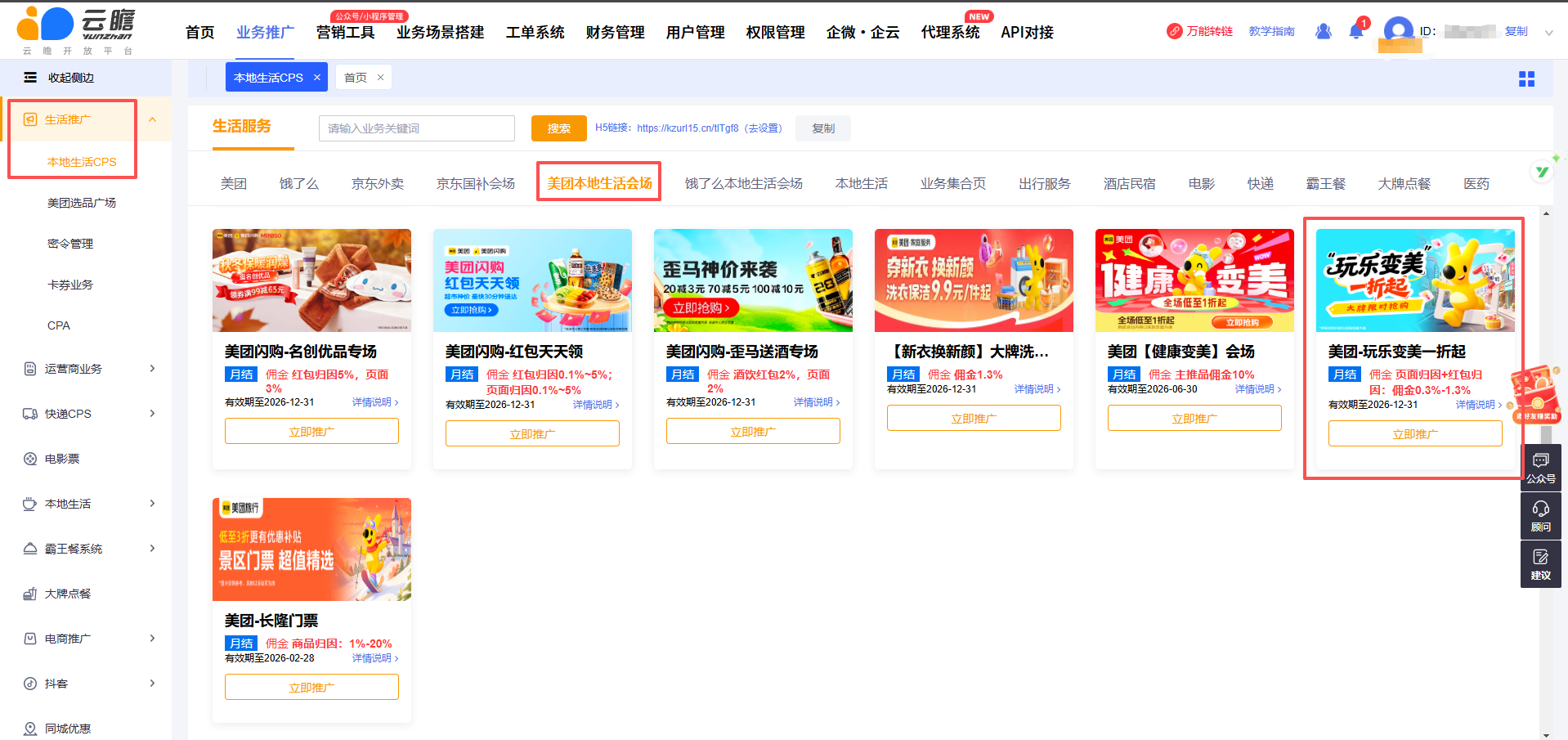Expand the 快递CPS sidebar menu
Image resolution: width=1568 pixels, height=740 pixels.
click(152, 414)
